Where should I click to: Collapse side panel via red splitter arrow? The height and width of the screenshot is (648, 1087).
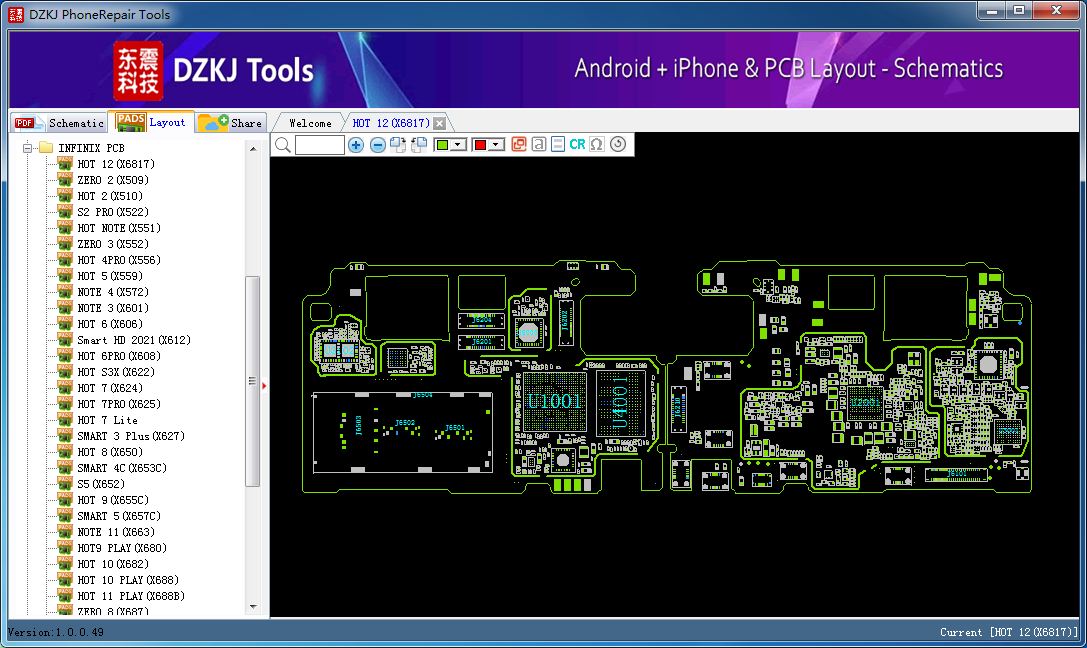point(264,385)
